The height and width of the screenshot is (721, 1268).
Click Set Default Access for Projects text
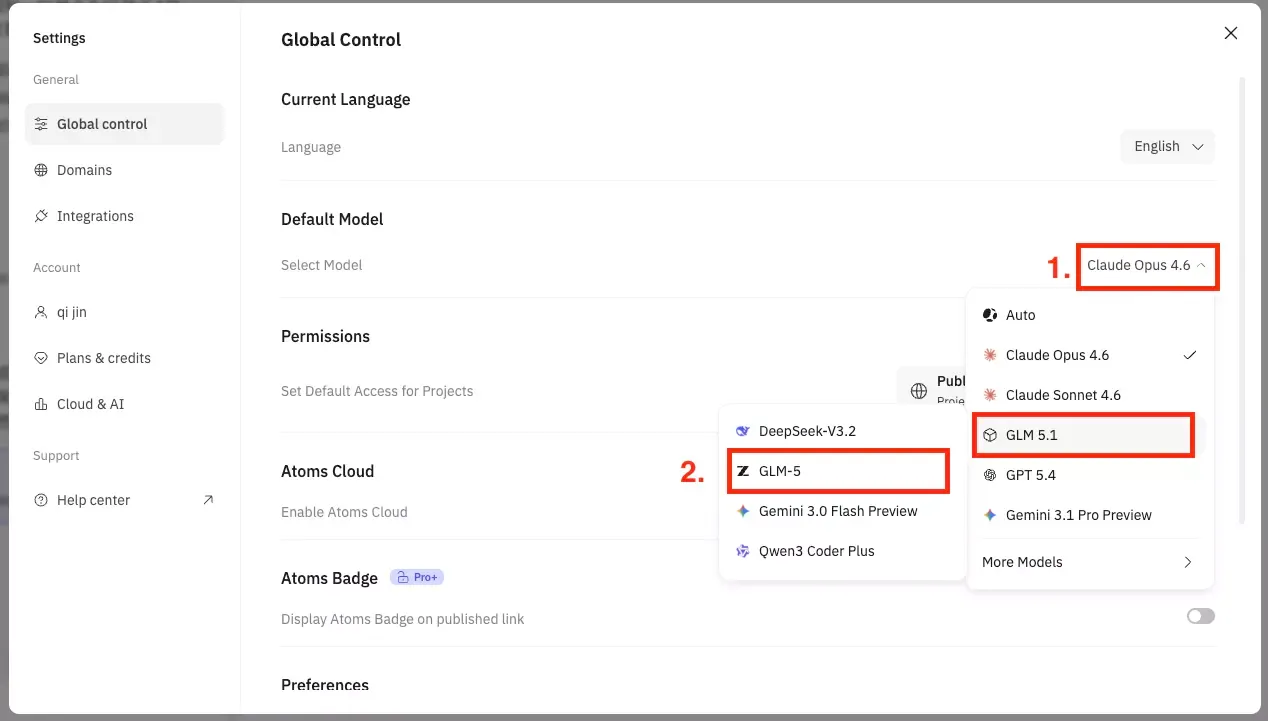(x=377, y=391)
